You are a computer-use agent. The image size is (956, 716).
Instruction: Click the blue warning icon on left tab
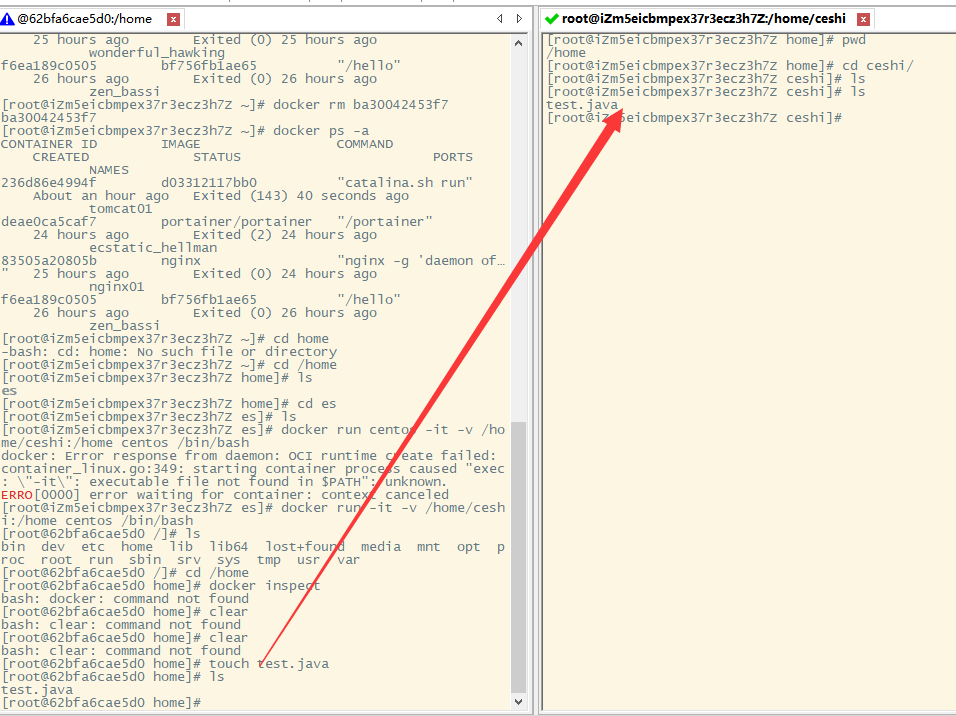(x=7, y=19)
